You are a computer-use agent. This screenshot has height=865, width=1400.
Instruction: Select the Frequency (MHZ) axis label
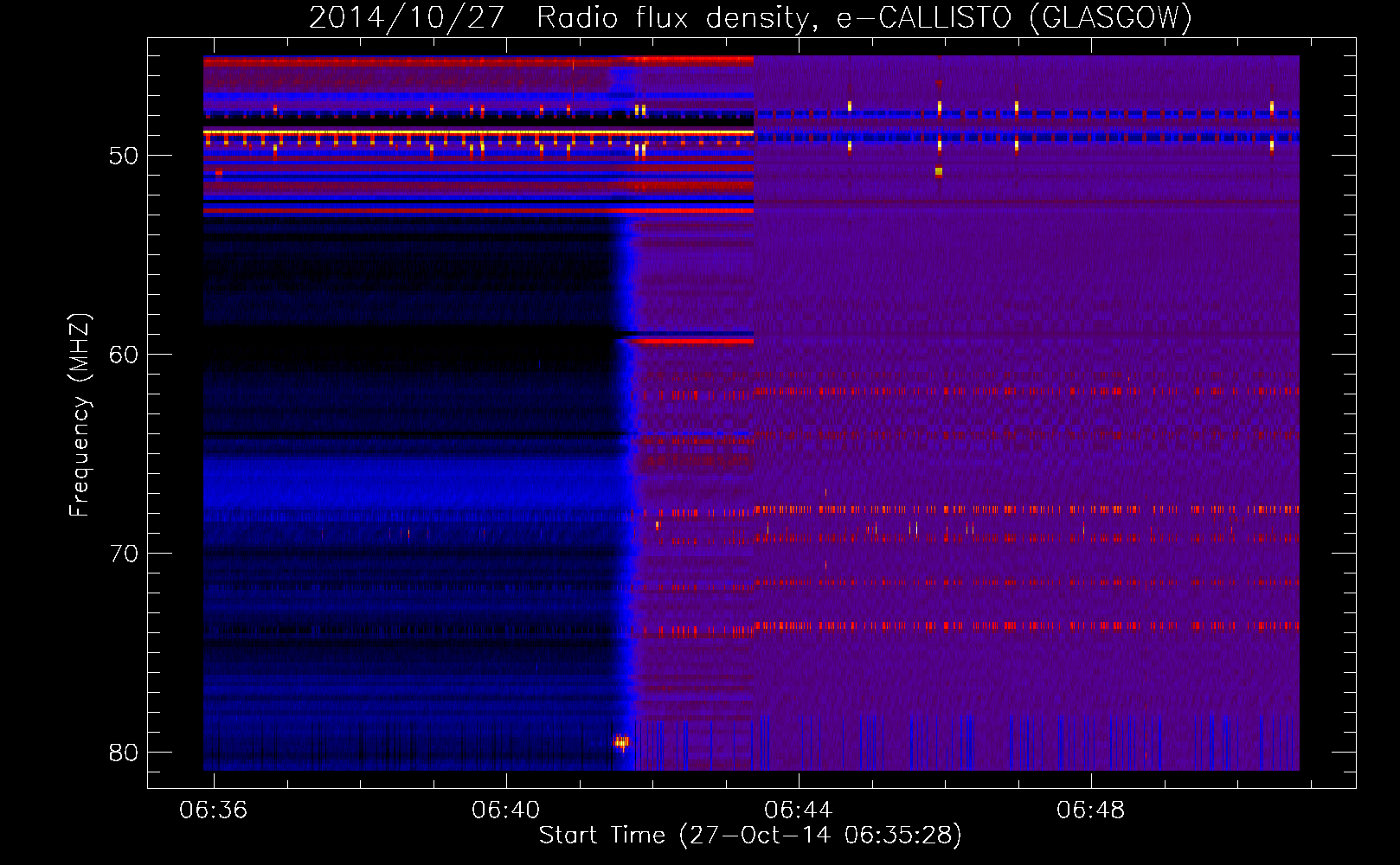coord(80,415)
